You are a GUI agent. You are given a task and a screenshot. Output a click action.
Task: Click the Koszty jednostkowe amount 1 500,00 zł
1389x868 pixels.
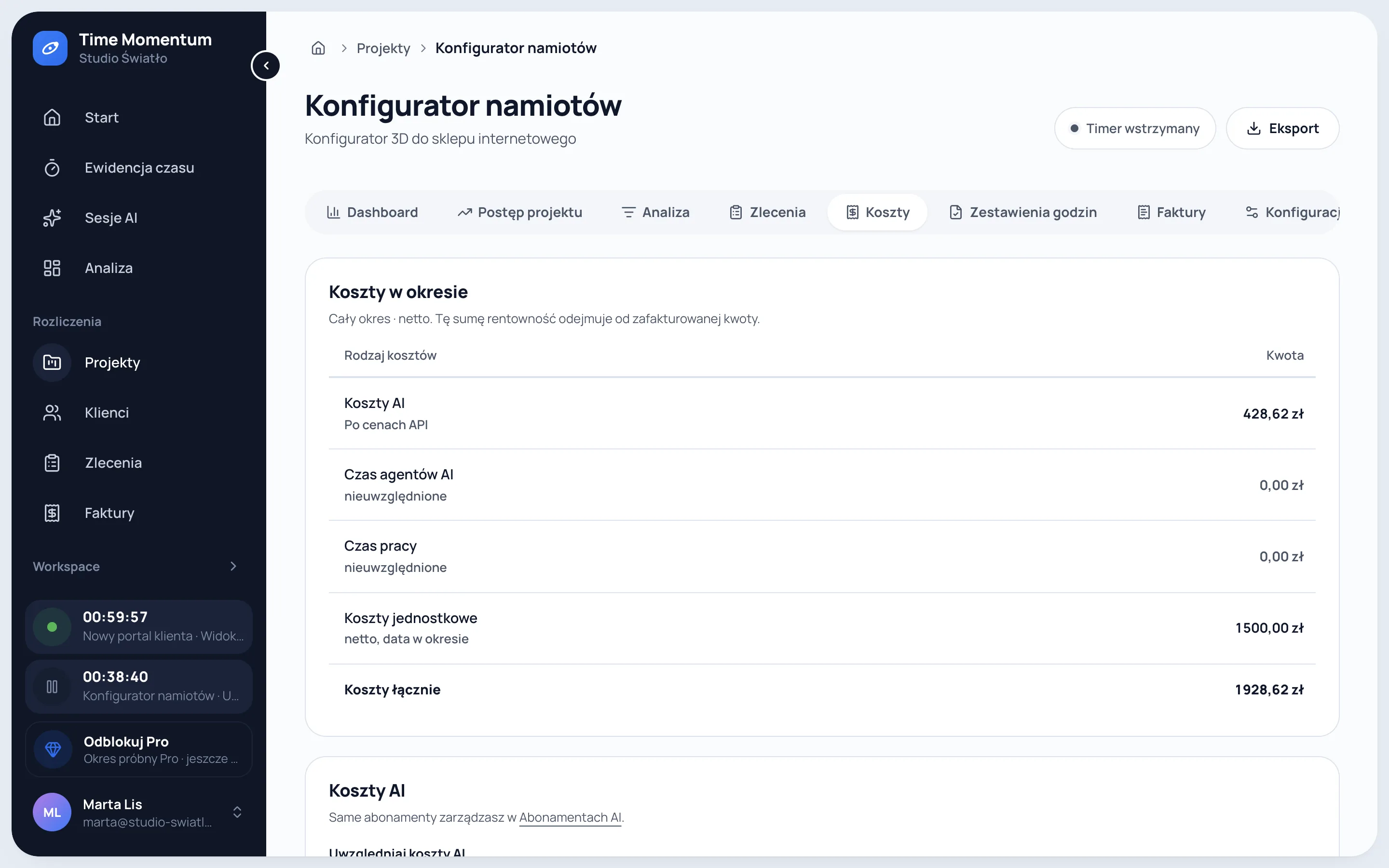1269,628
